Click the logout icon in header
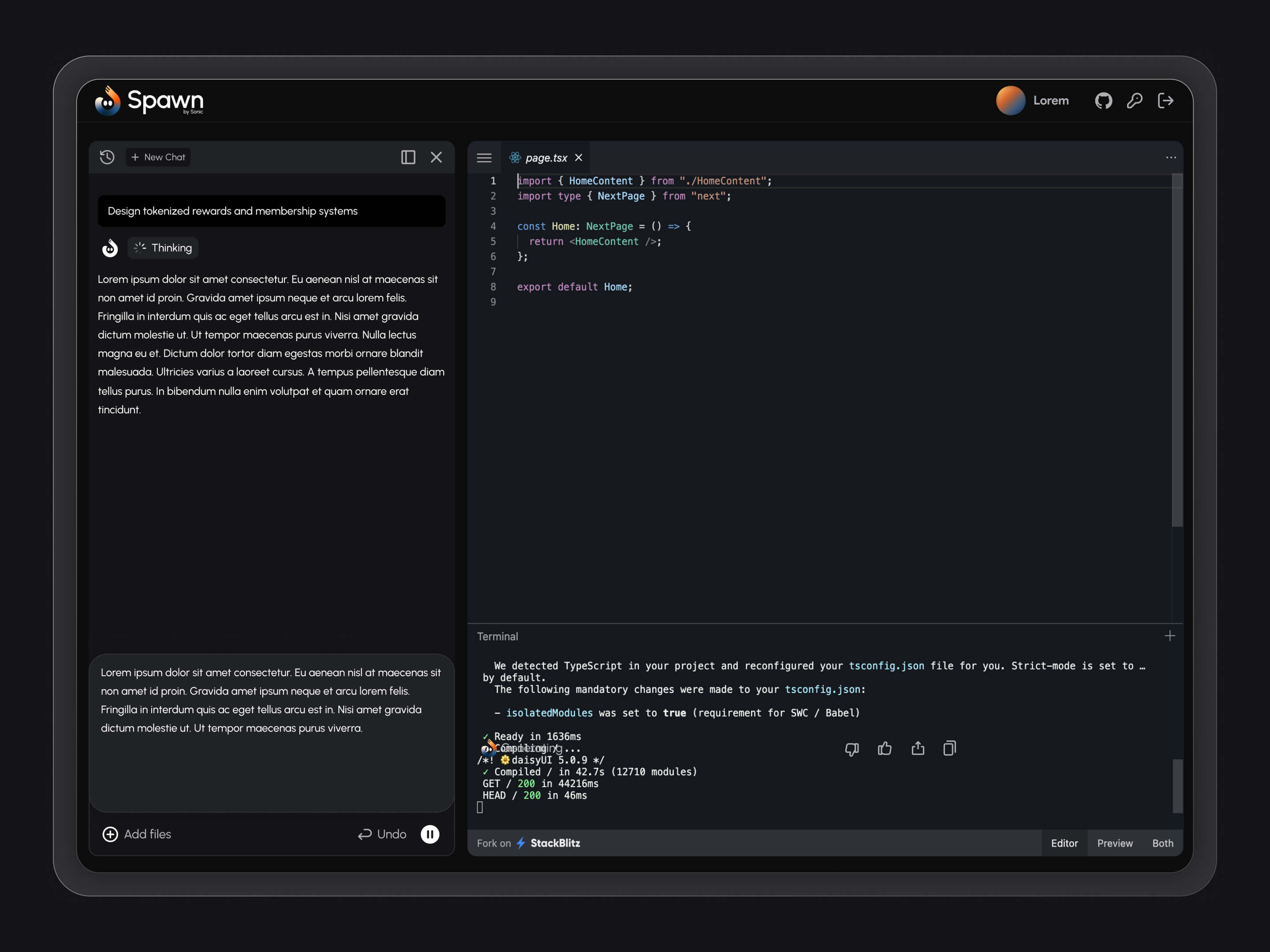This screenshot has width=1270, height=952. pos(1165,101)
